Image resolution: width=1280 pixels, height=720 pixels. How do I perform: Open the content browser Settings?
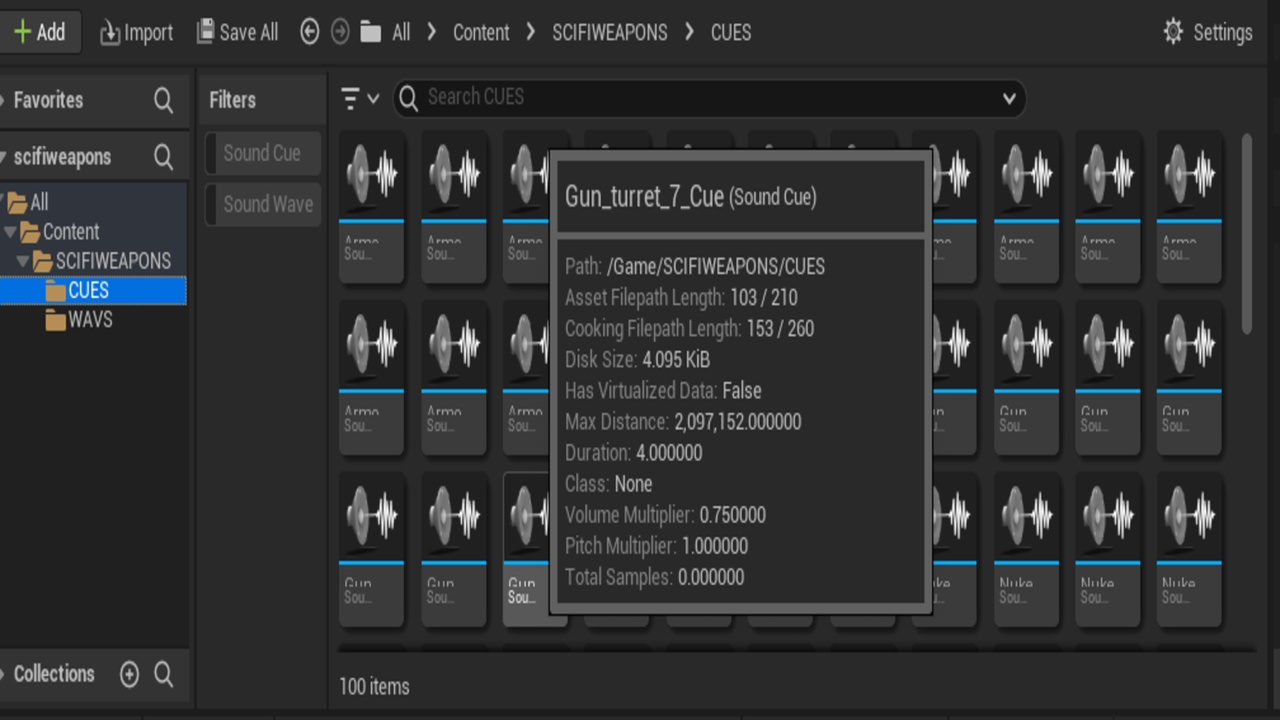[1208, 32]
